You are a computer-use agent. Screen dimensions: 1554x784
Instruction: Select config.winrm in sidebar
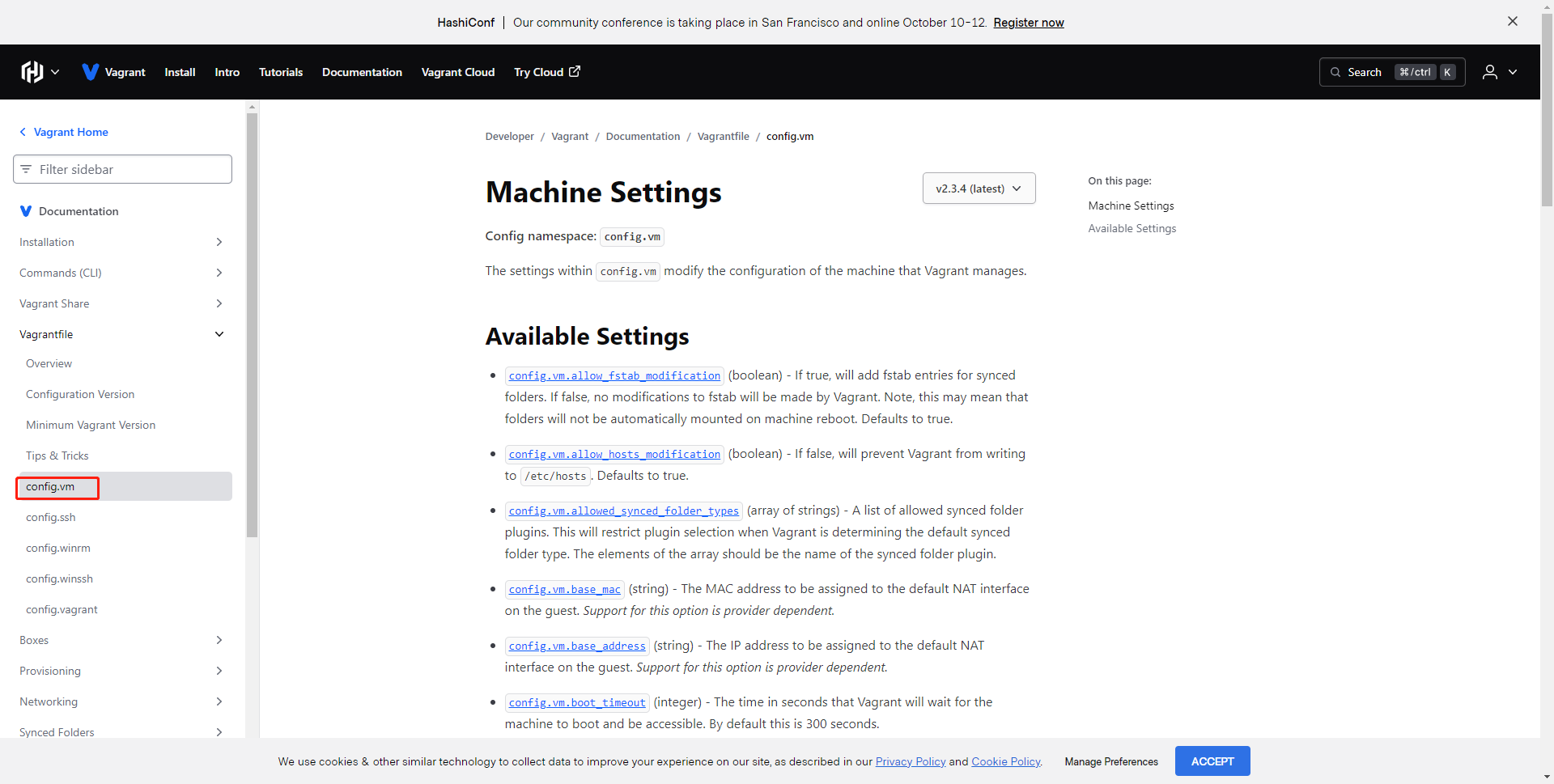point(58,548)
